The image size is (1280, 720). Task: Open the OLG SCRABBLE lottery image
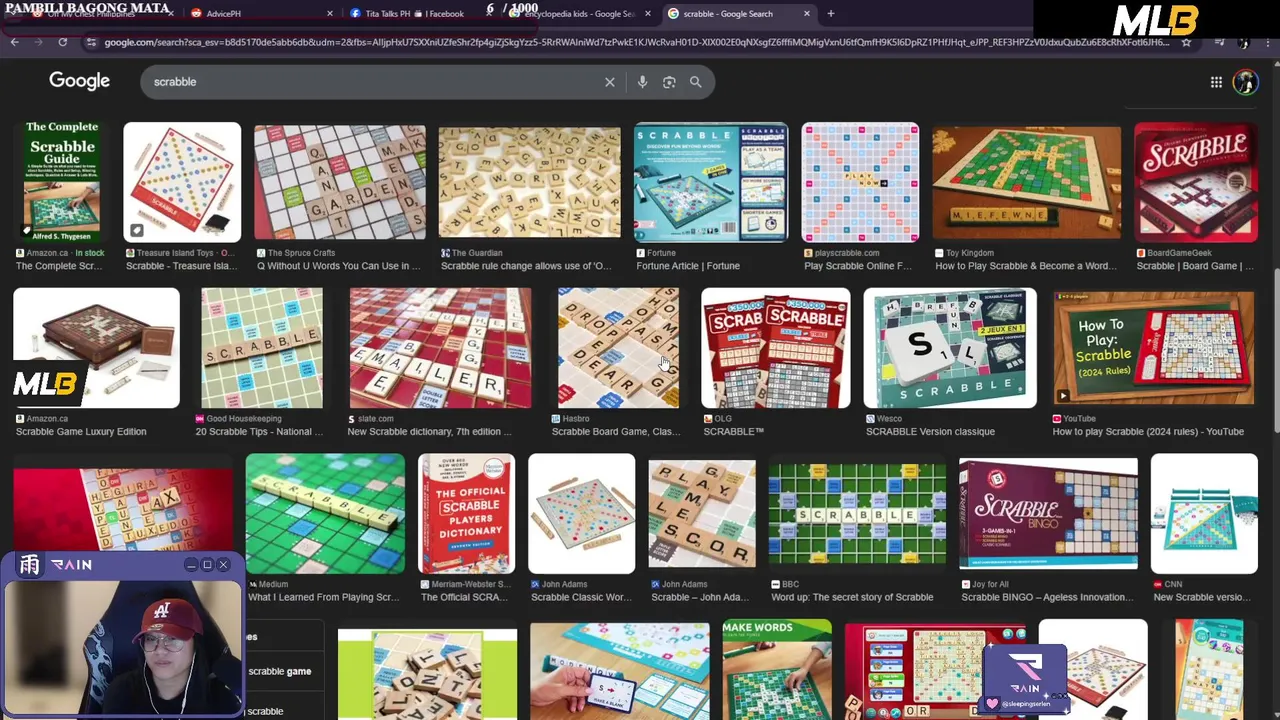[x=776, y=348]
